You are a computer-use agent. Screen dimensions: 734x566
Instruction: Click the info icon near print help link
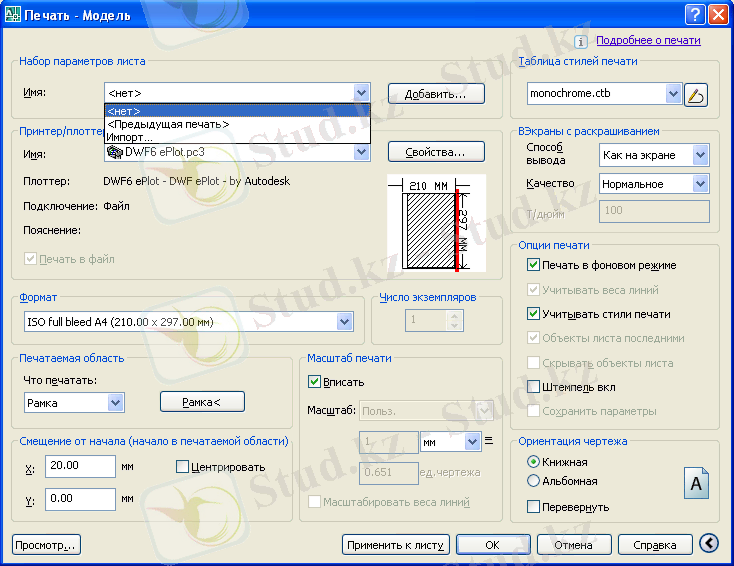pos(580,42)
